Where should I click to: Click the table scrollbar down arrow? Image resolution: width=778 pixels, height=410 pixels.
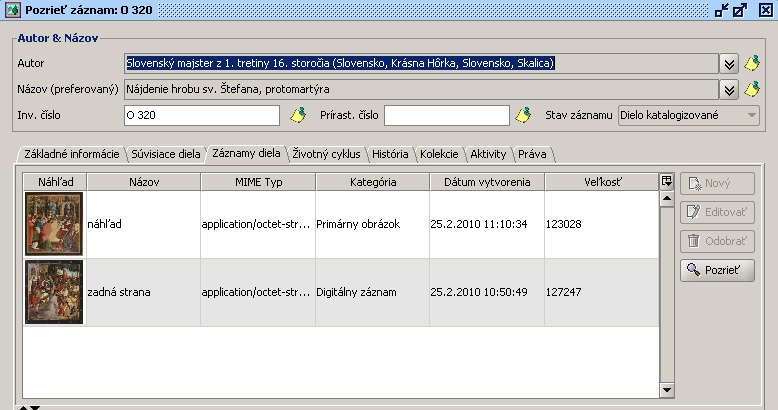point(667,387)
